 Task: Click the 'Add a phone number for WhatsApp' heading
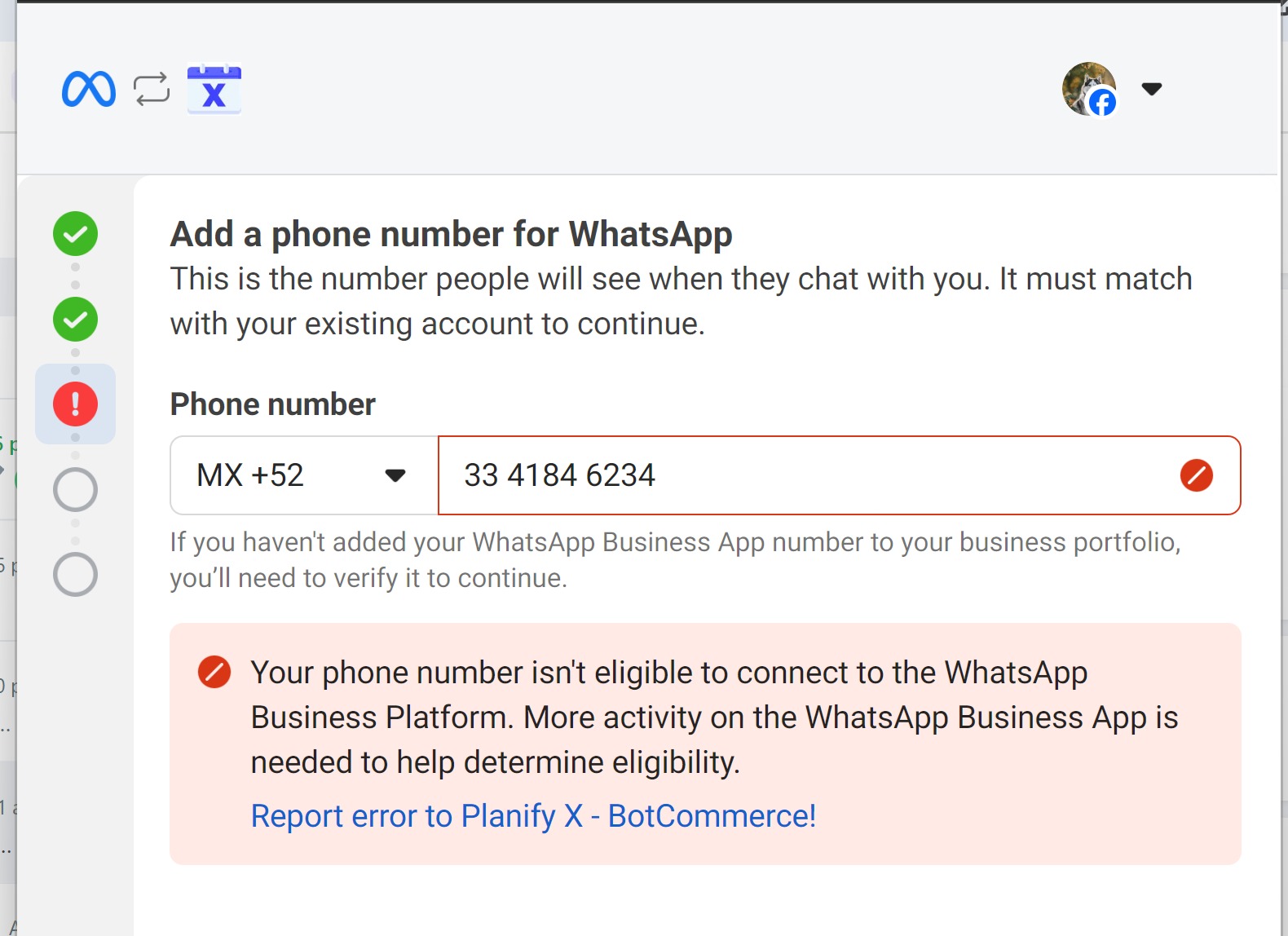click(451, 234)
